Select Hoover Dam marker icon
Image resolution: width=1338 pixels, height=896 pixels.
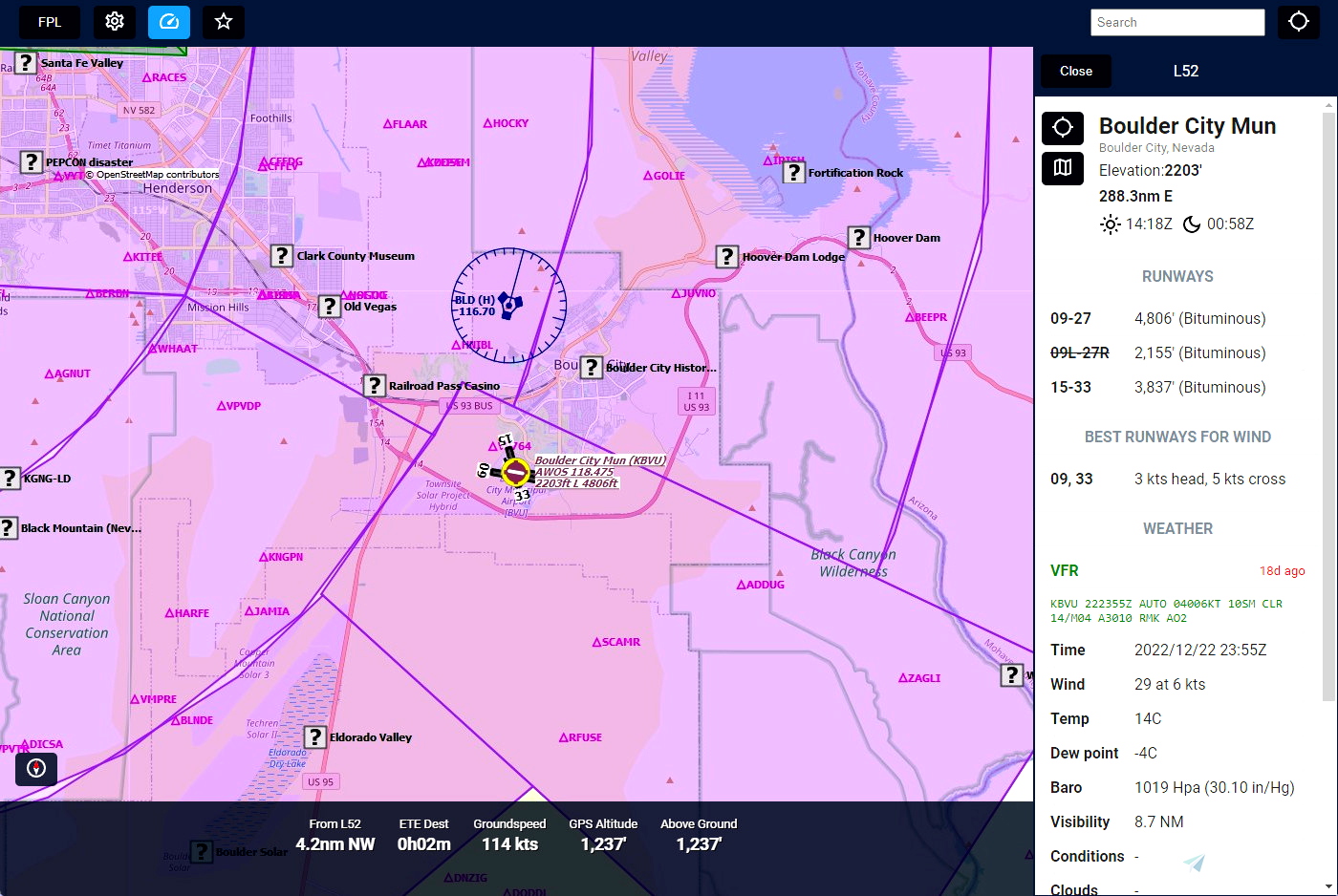(858, 237)
